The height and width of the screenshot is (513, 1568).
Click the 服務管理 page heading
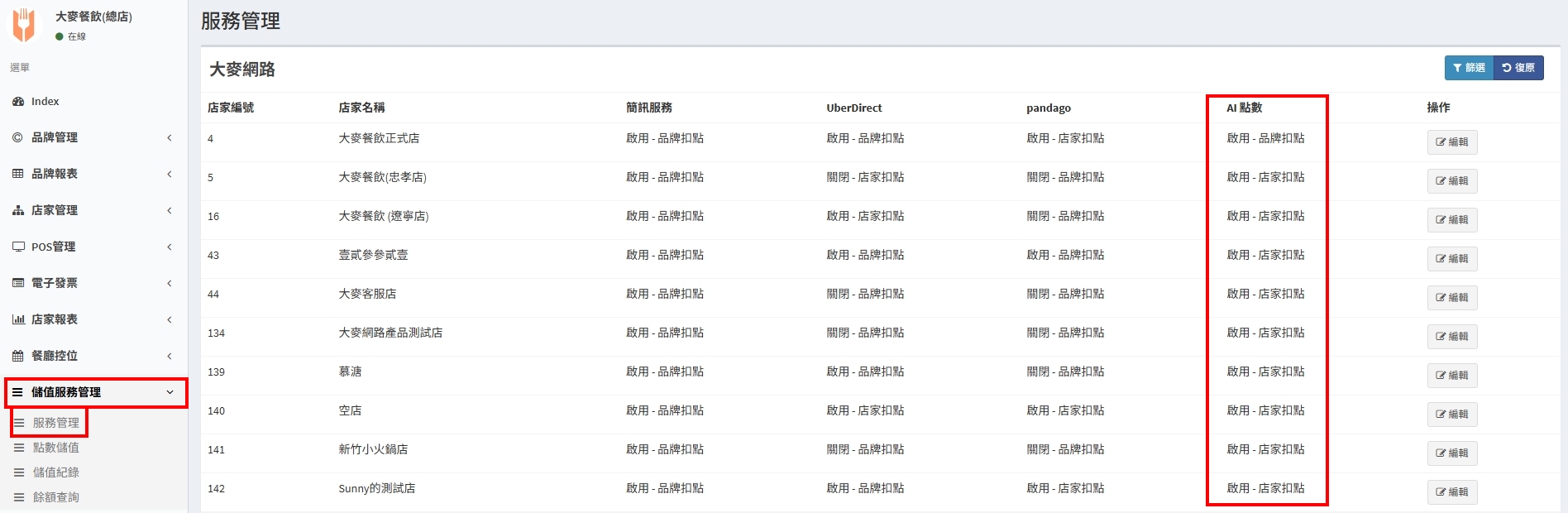(x=241, y=21)
